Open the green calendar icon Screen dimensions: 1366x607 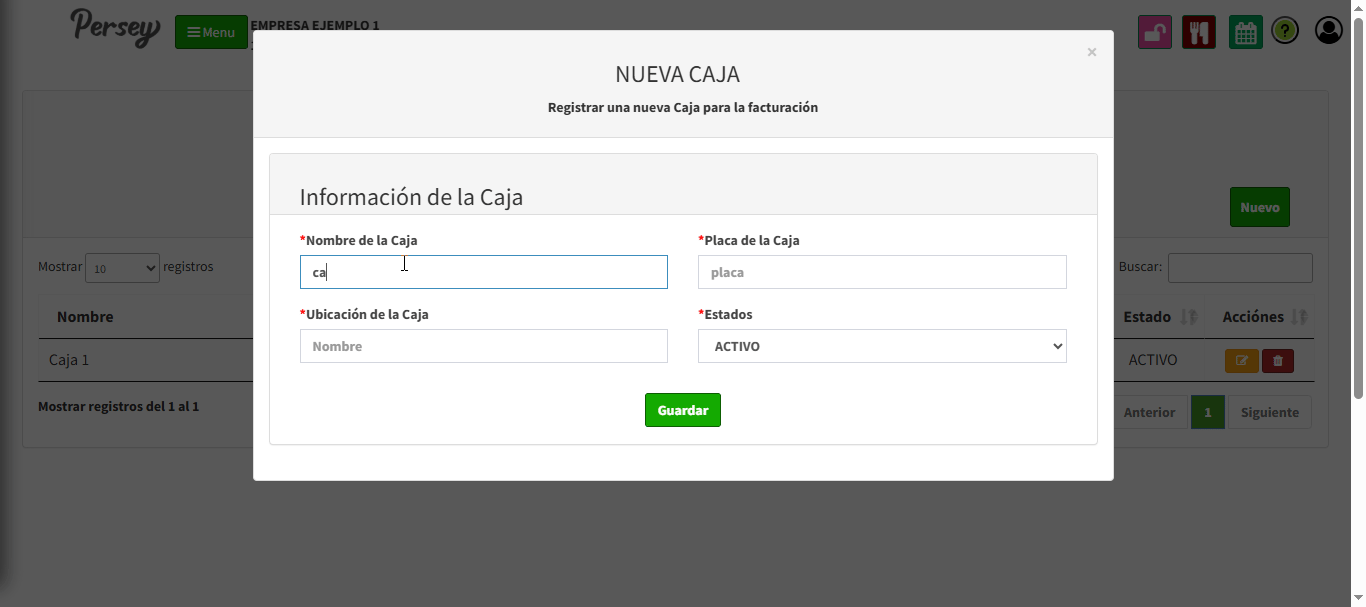click(x=1245, y=32)
